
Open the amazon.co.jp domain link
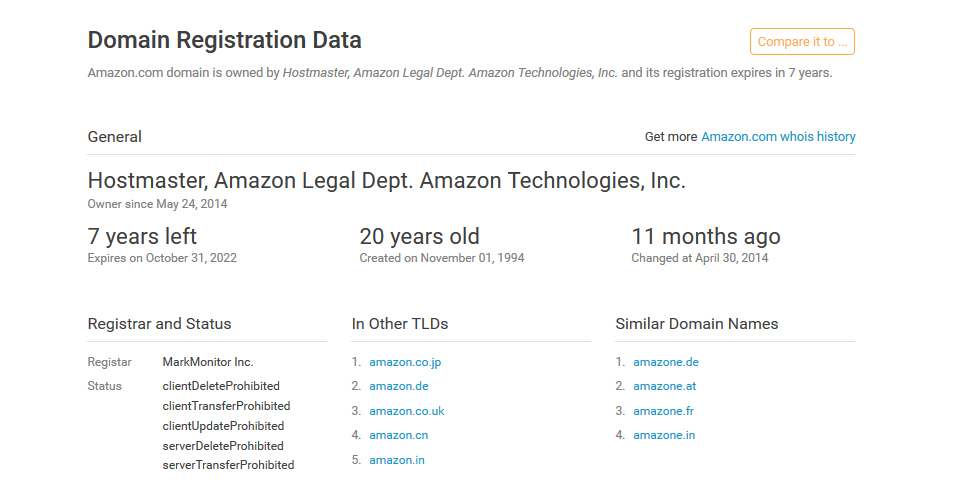click(405, 362)
